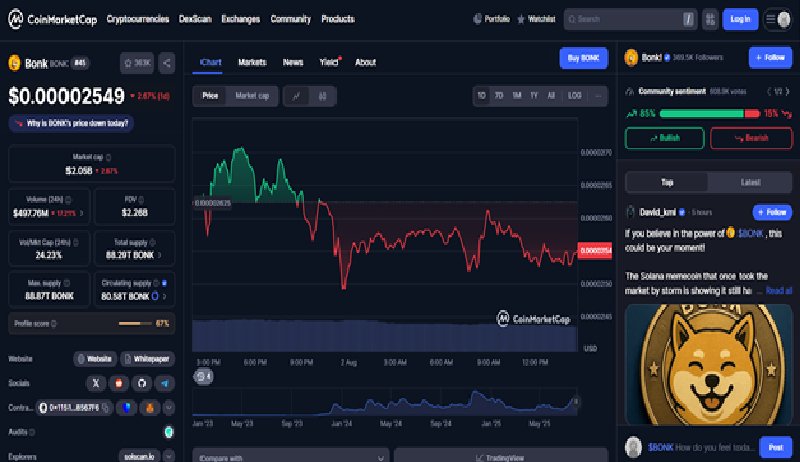Switch community feed to Latest

[750, 182]
